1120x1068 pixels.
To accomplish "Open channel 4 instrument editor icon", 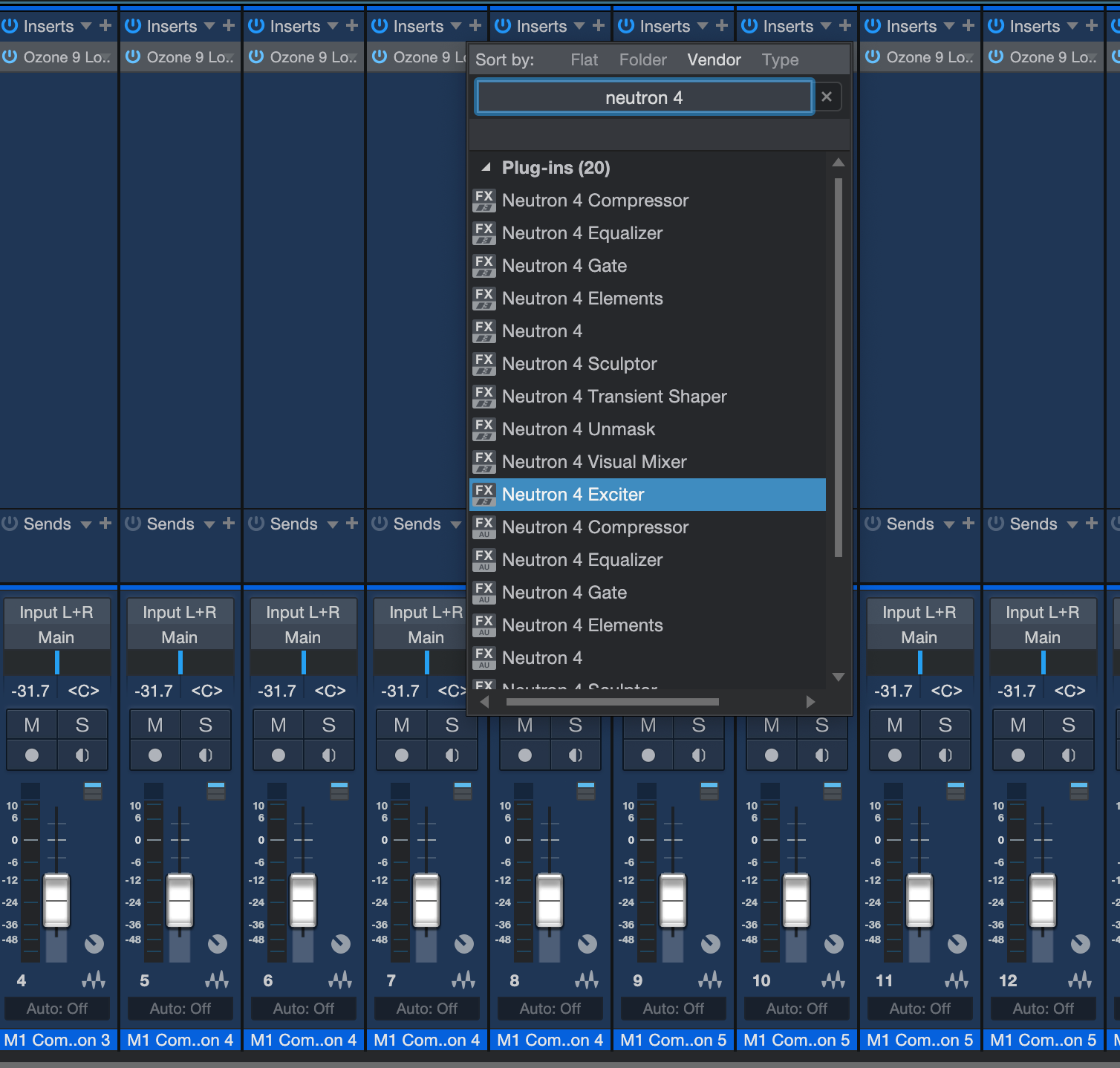I will coord(94,980).
